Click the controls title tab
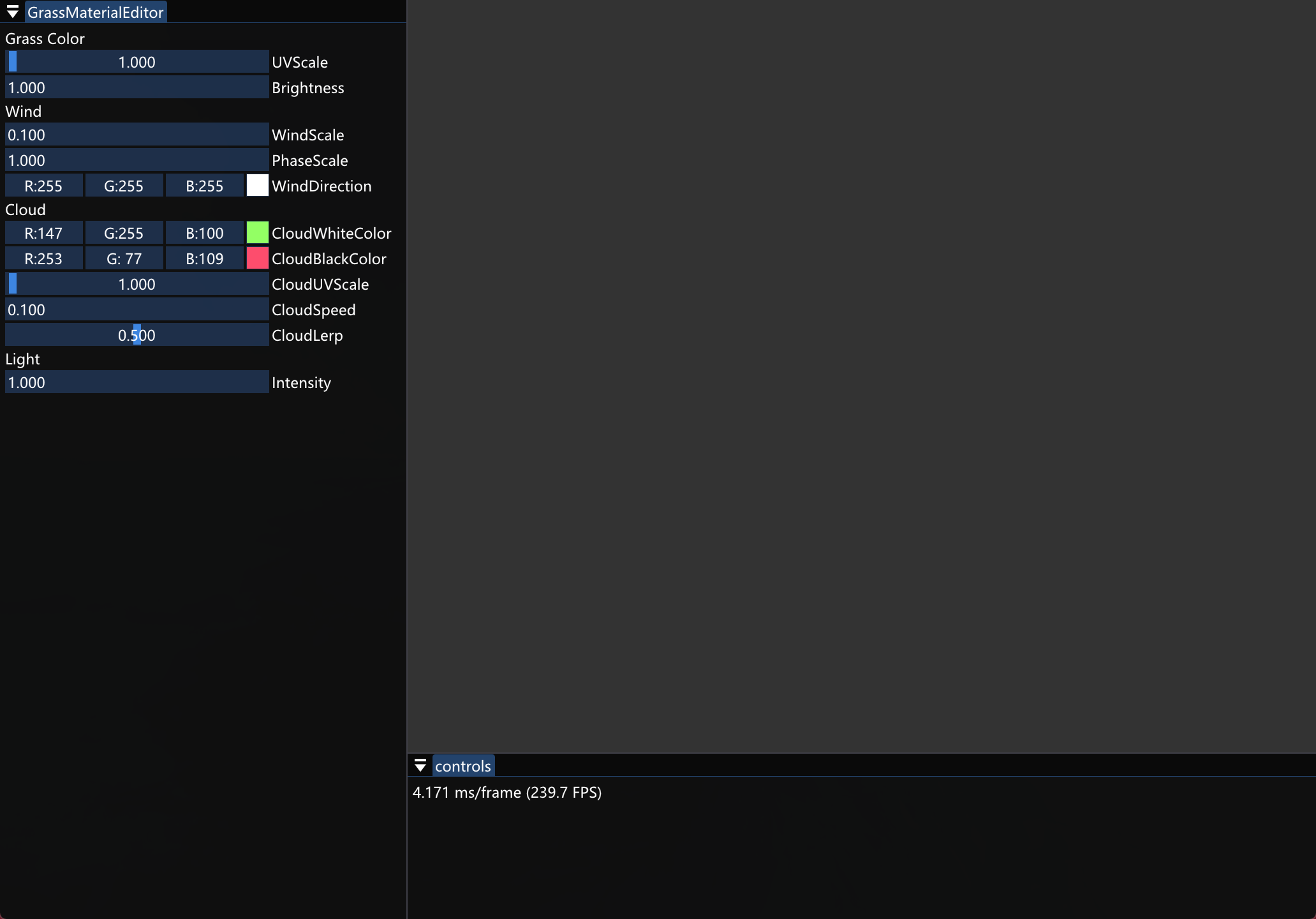Viewport: 1316px width, 919px height. tap(462, 765)
